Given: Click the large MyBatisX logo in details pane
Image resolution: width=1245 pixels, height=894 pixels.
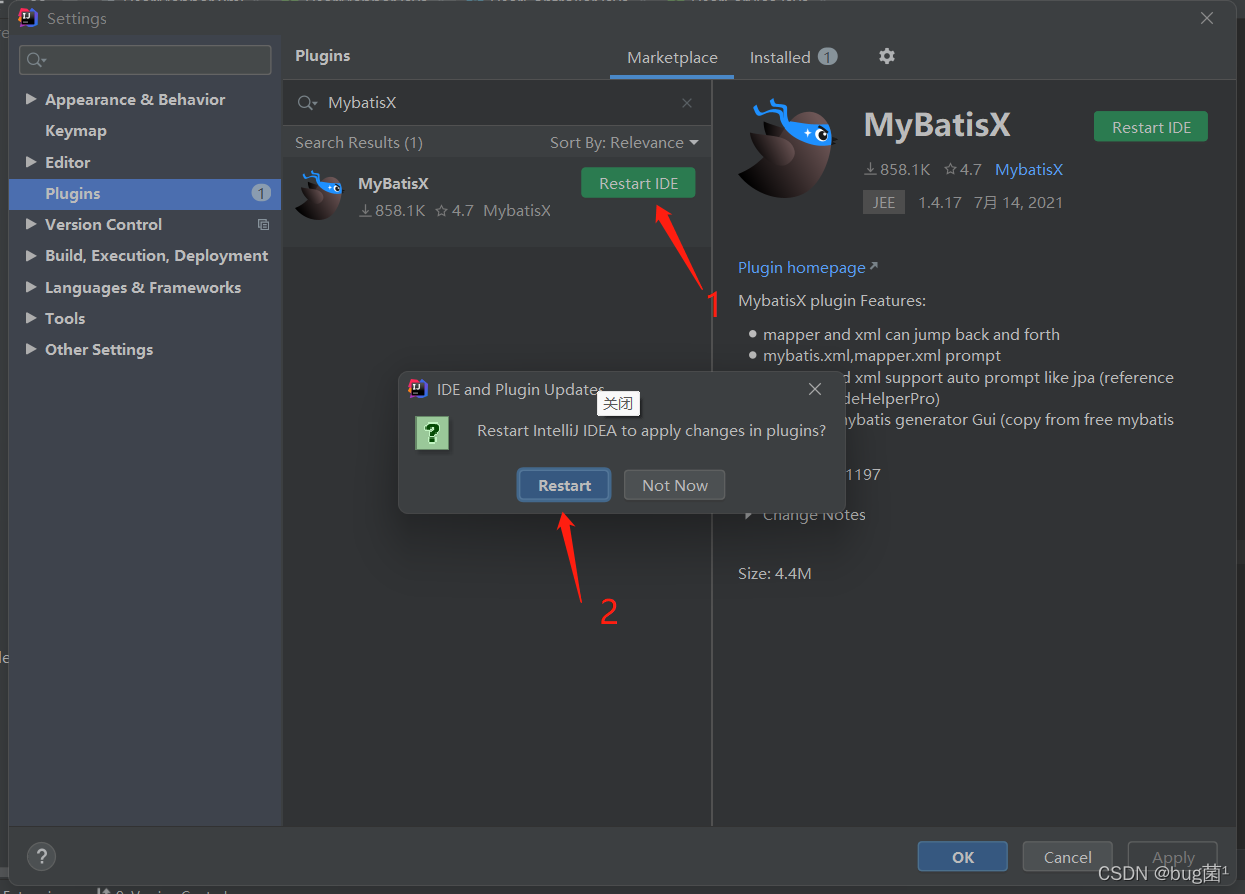Looking at the screenshot, I should coord(787,148).
